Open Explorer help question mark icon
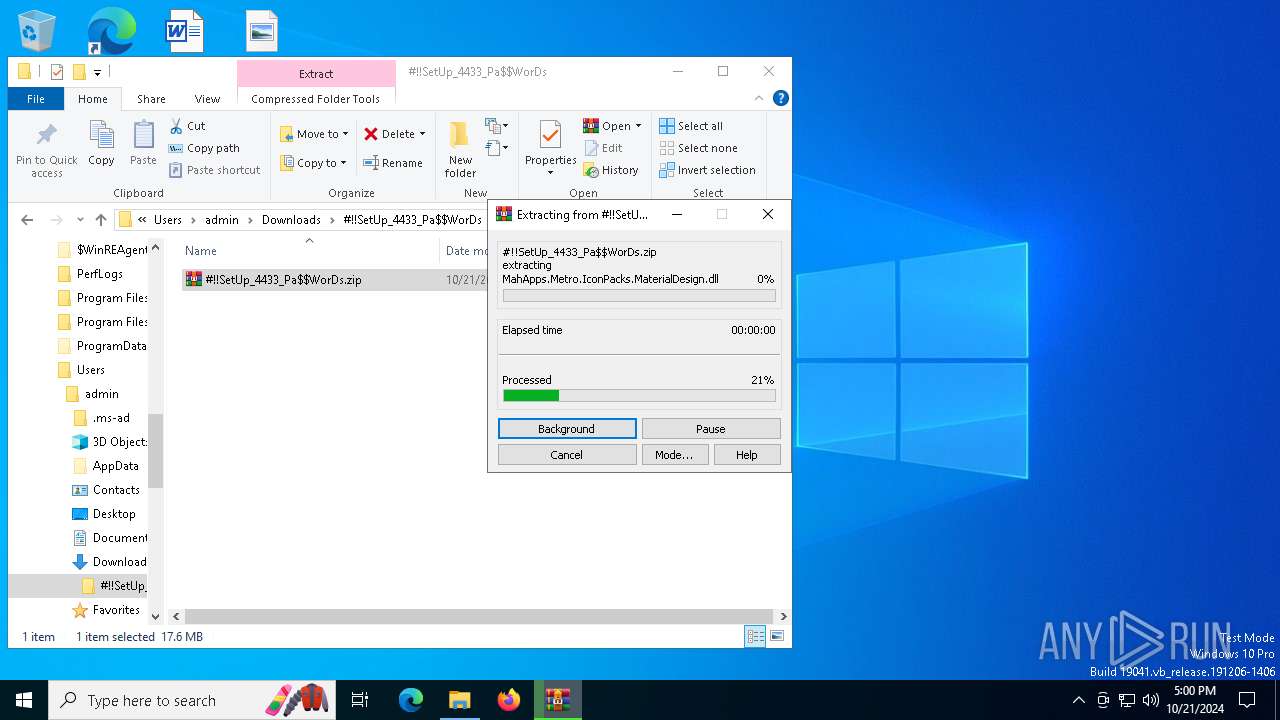1280x720 pixels. pyautogui.click(x=781, y=98)
